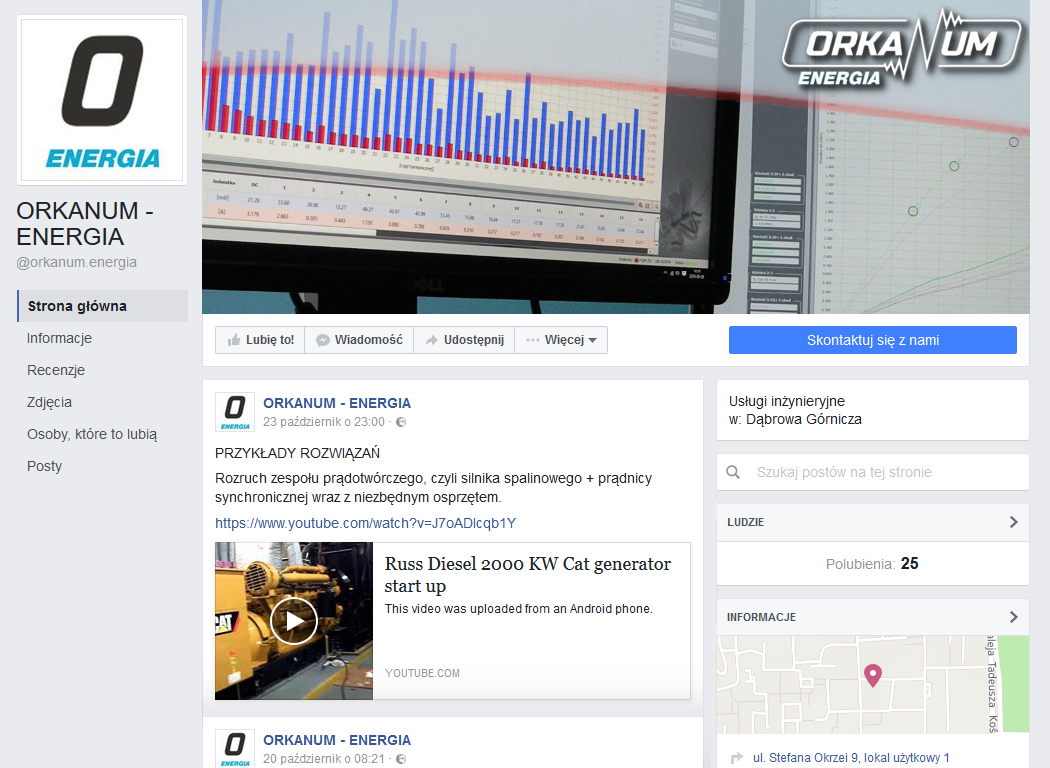This screenshot has width=1050, height=768.
Task: Click Skontaktuj się z nami button
Action: [x=872, y=340]
